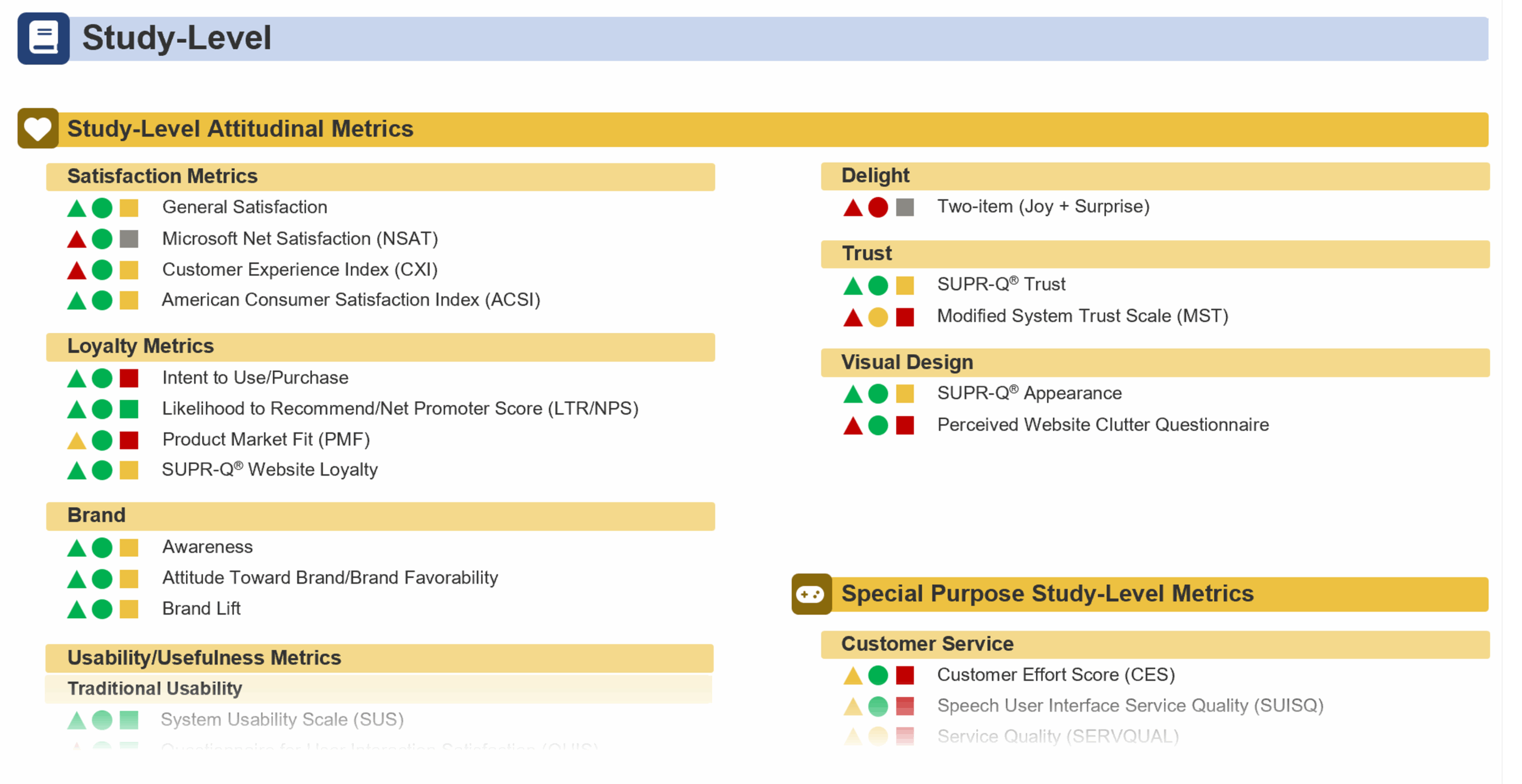Click the yellow circle beside Modified System Trust Scale
Screen dimensions: 1522x784
tap(878, 317)
